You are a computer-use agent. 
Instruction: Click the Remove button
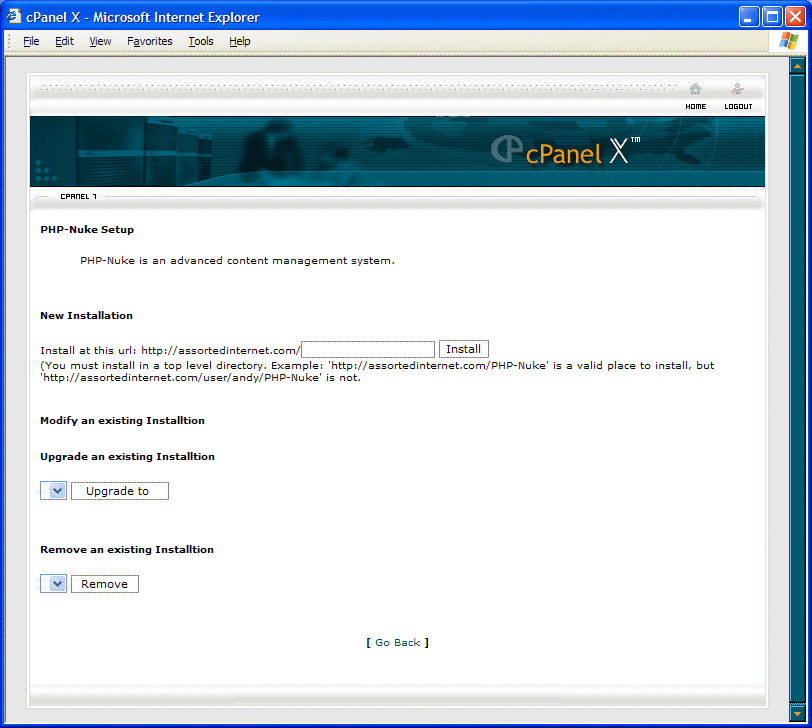pyautogui.click(x=105, y=584)
